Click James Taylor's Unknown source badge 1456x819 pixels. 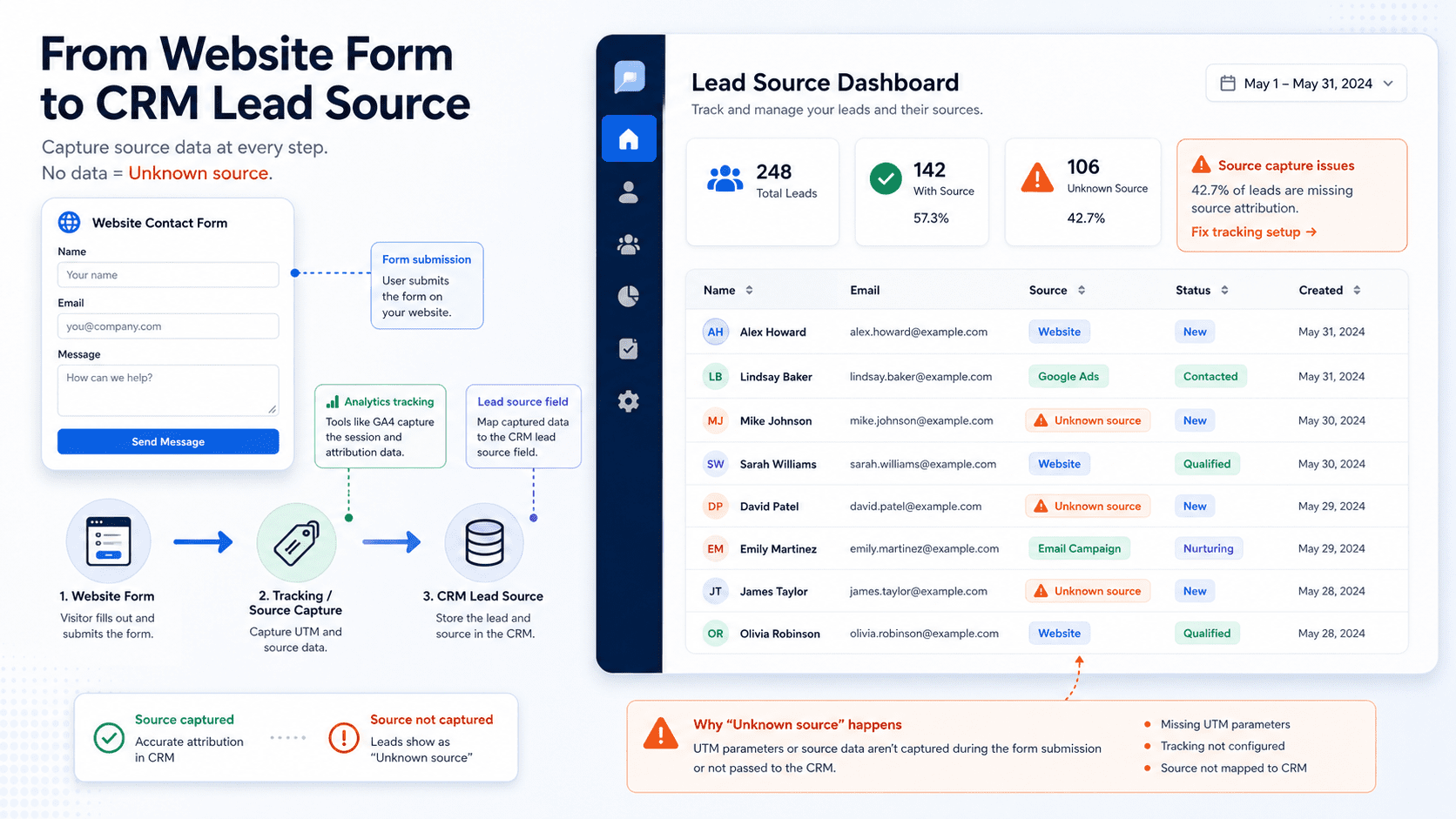point(1088,591)
